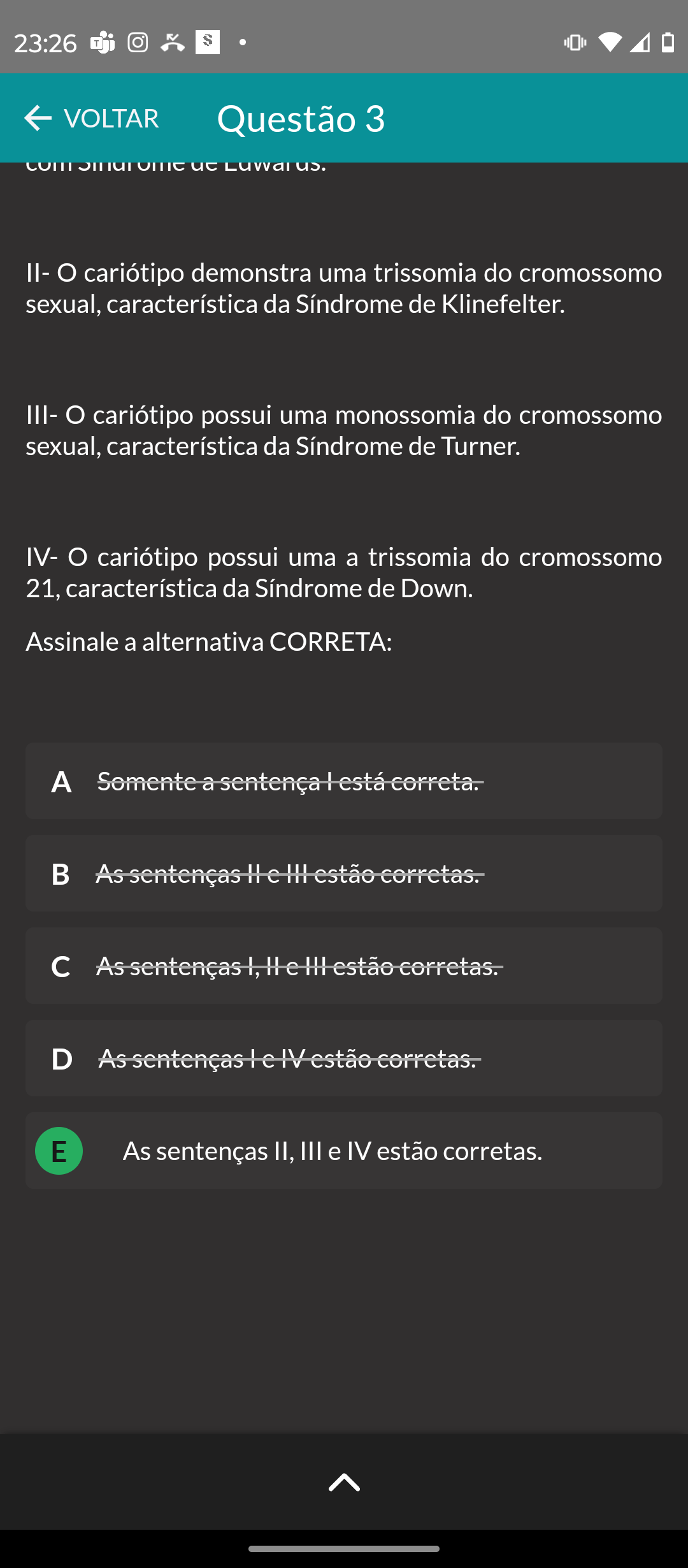
Task: Tap the back arrow icon
Action: coord(38,119)
